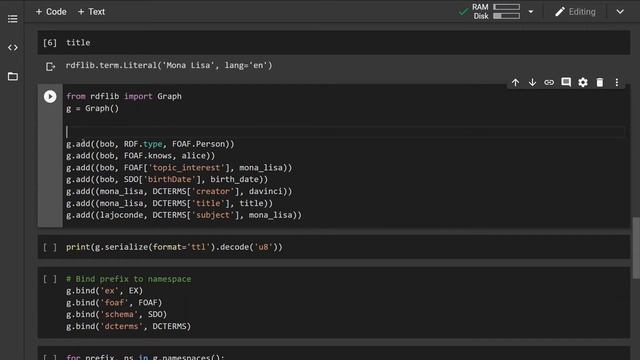Copy link to the selected cell

pos(549,82)
